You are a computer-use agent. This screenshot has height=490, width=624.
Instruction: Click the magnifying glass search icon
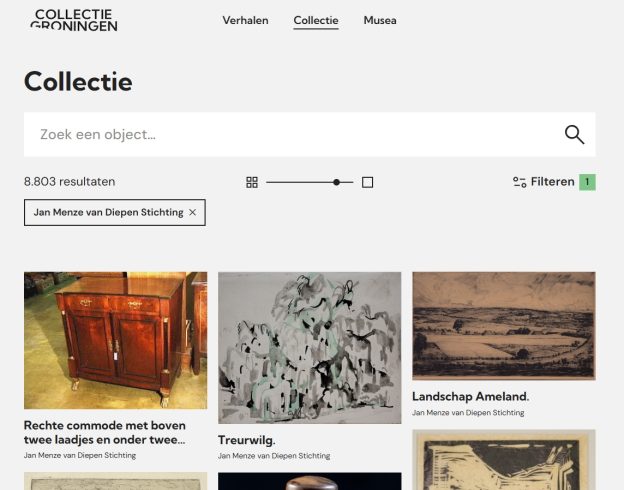574,135
